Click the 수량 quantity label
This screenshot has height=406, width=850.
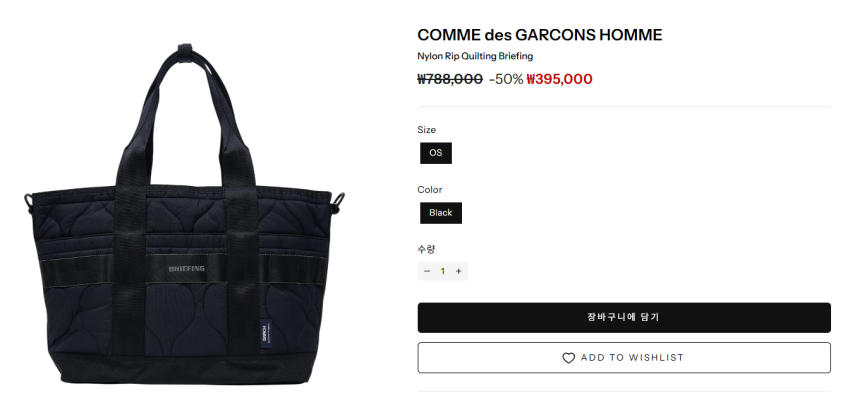[x=426, y=249]
